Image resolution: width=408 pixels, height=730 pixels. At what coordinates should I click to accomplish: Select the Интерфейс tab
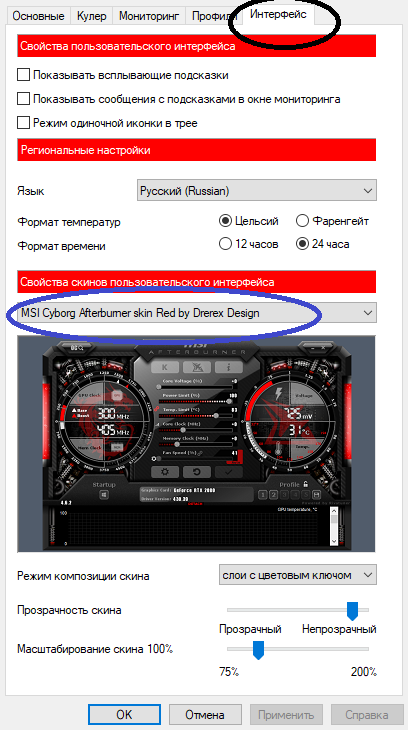click(x=279, y=14)
